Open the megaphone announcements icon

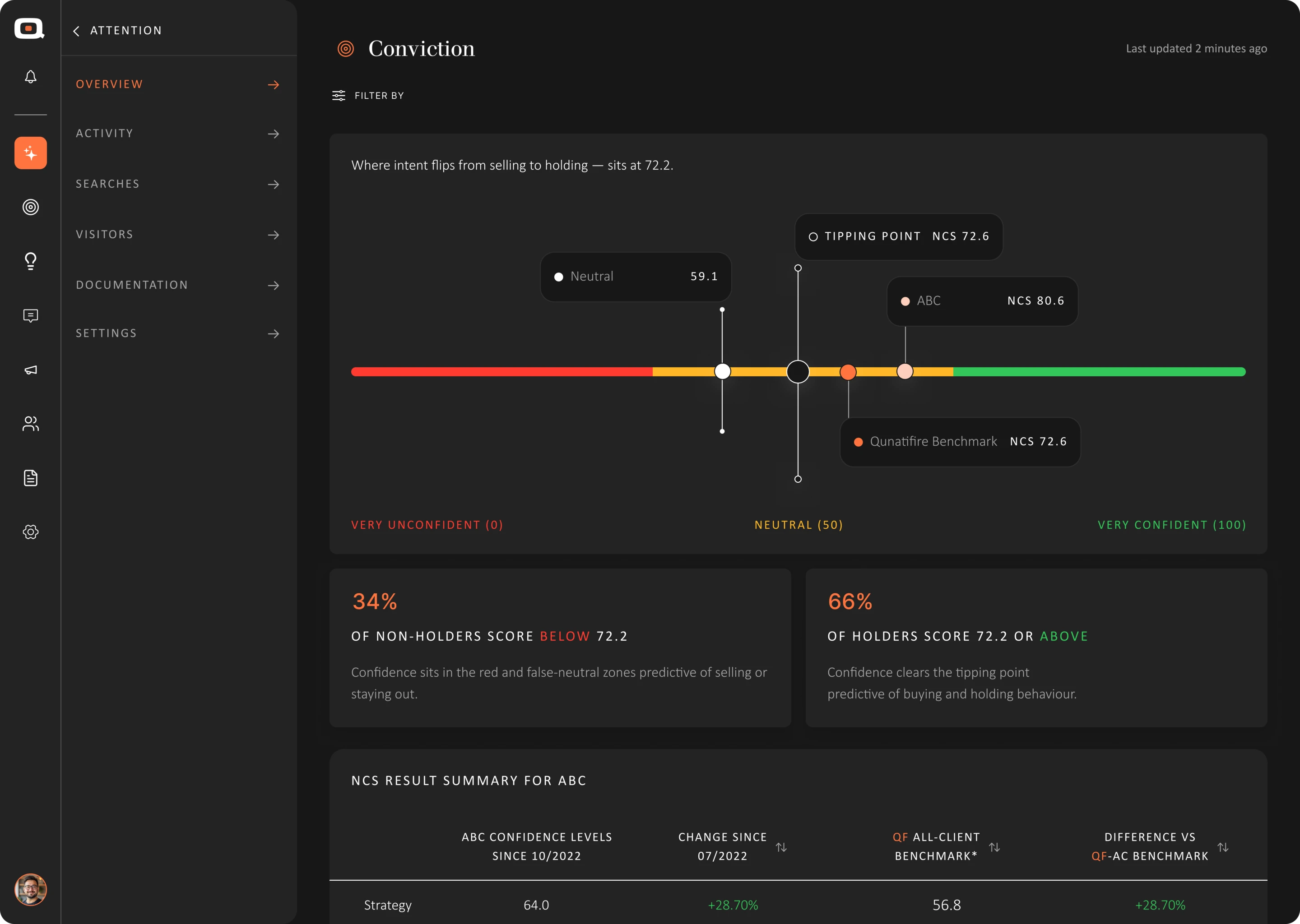click(31, 370)
